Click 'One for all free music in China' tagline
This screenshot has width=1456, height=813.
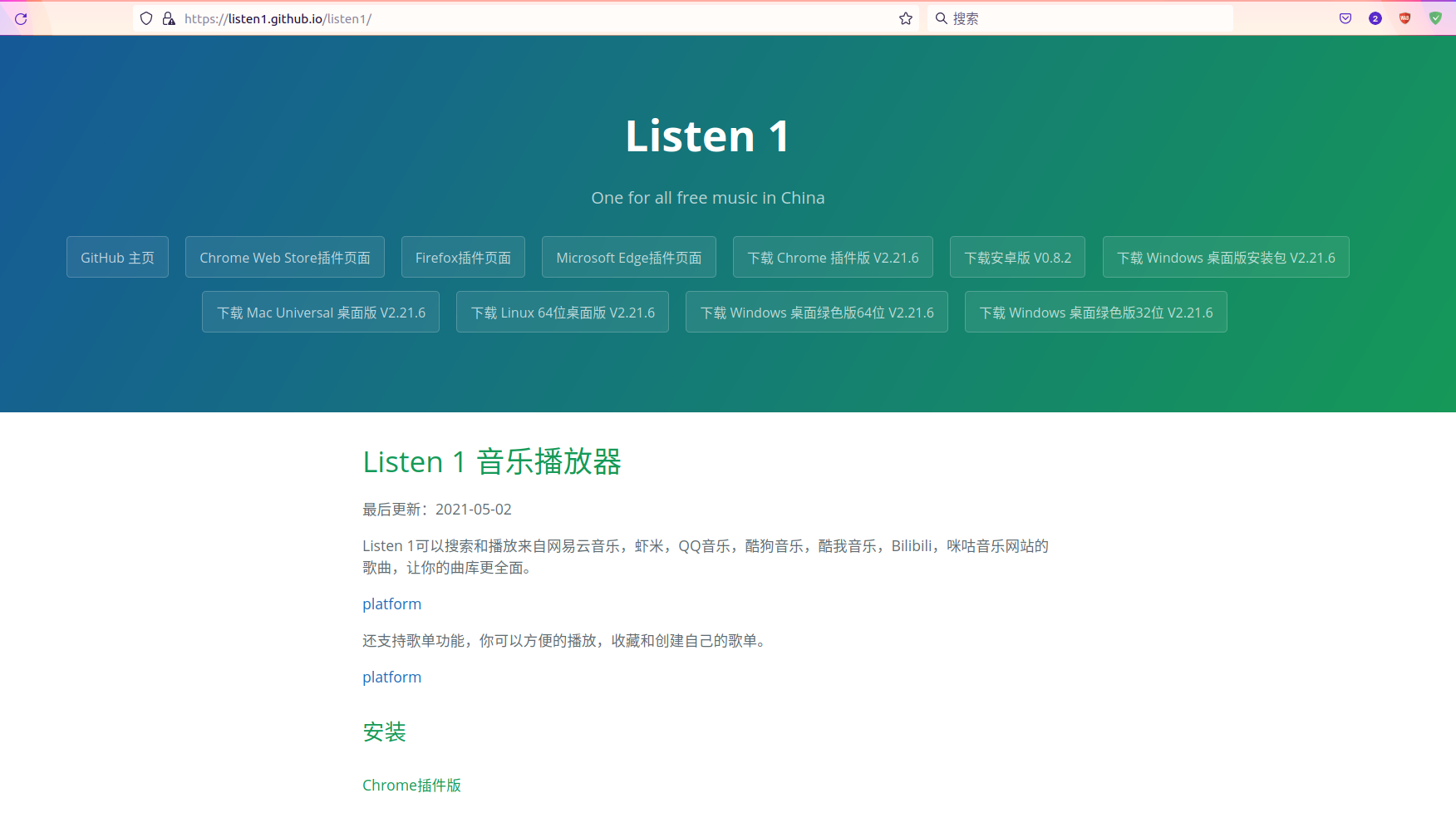tap(708, 198)
